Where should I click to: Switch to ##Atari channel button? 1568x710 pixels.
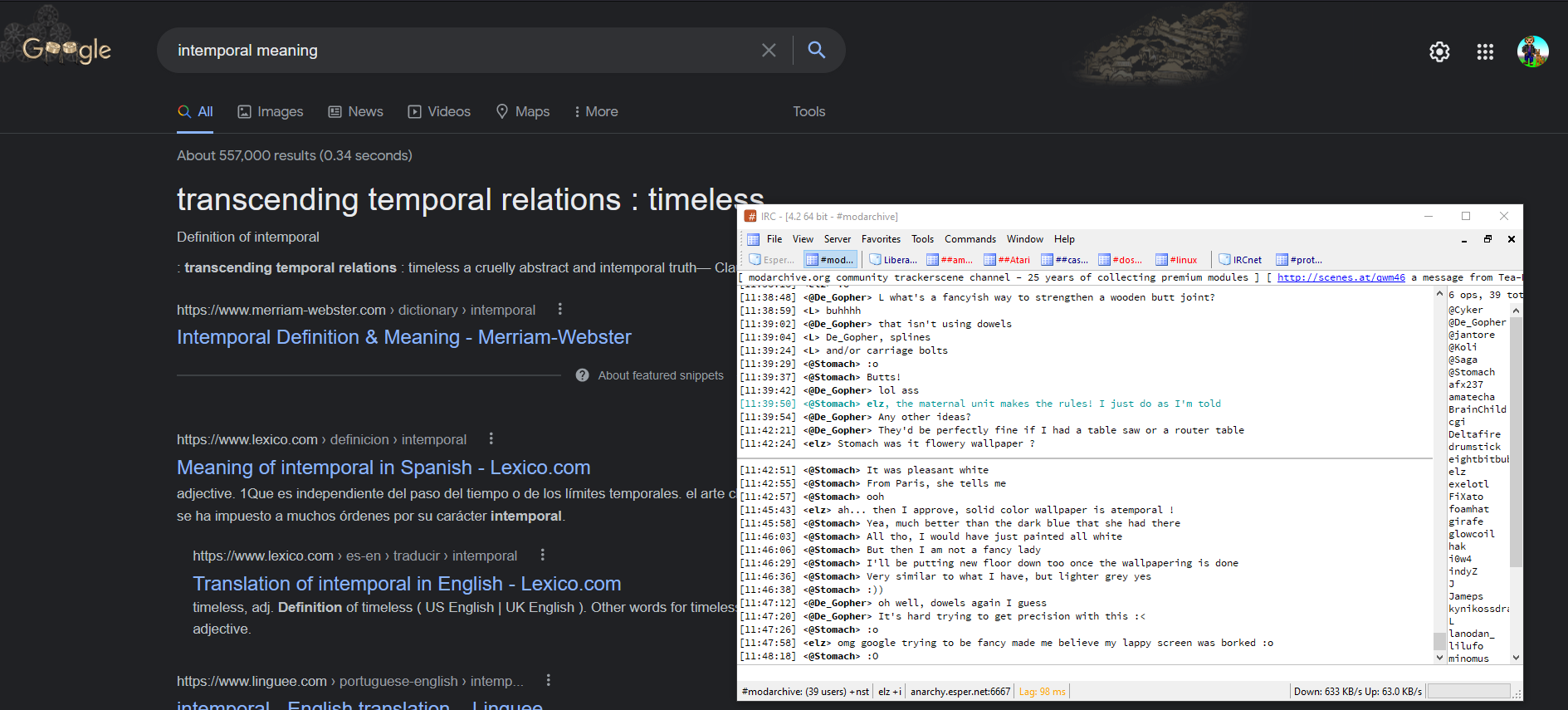1007,260
